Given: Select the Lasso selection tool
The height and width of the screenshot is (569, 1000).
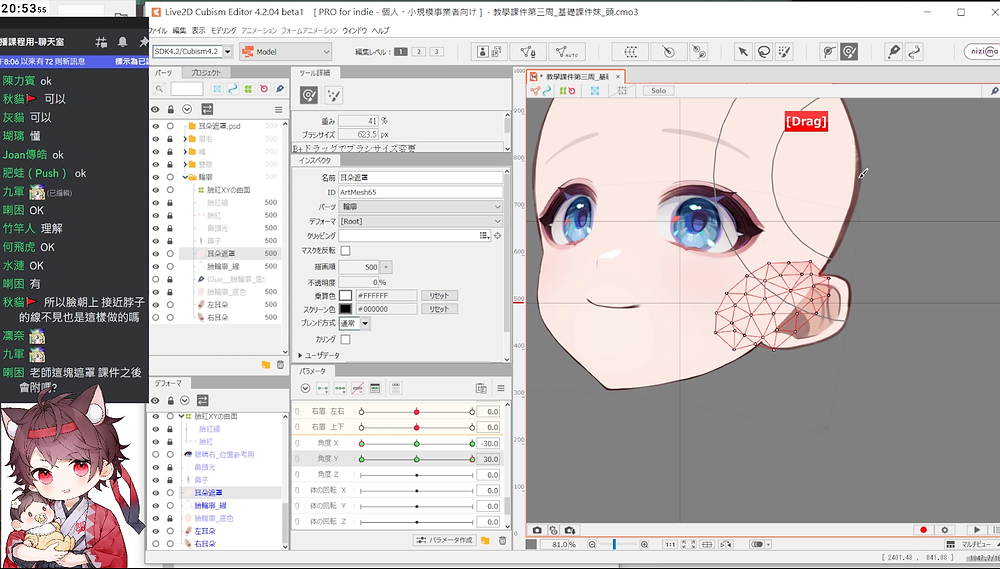Looking at the screenshot, I should [x=763, y=52].
